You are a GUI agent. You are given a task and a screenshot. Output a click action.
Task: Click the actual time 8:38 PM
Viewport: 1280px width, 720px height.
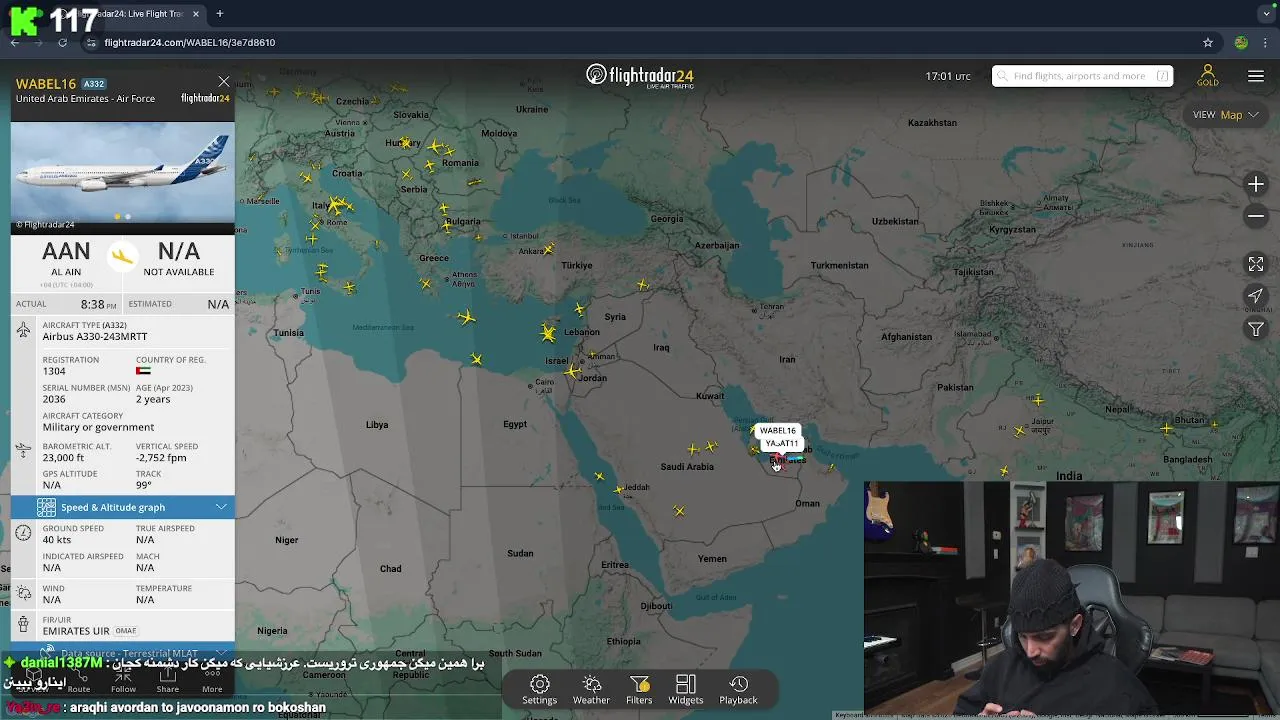pos(99,304)
